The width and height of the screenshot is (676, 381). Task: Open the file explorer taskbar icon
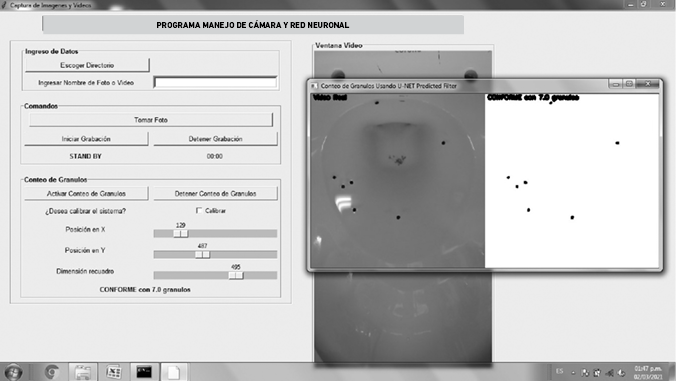click(x=83, y=372)
